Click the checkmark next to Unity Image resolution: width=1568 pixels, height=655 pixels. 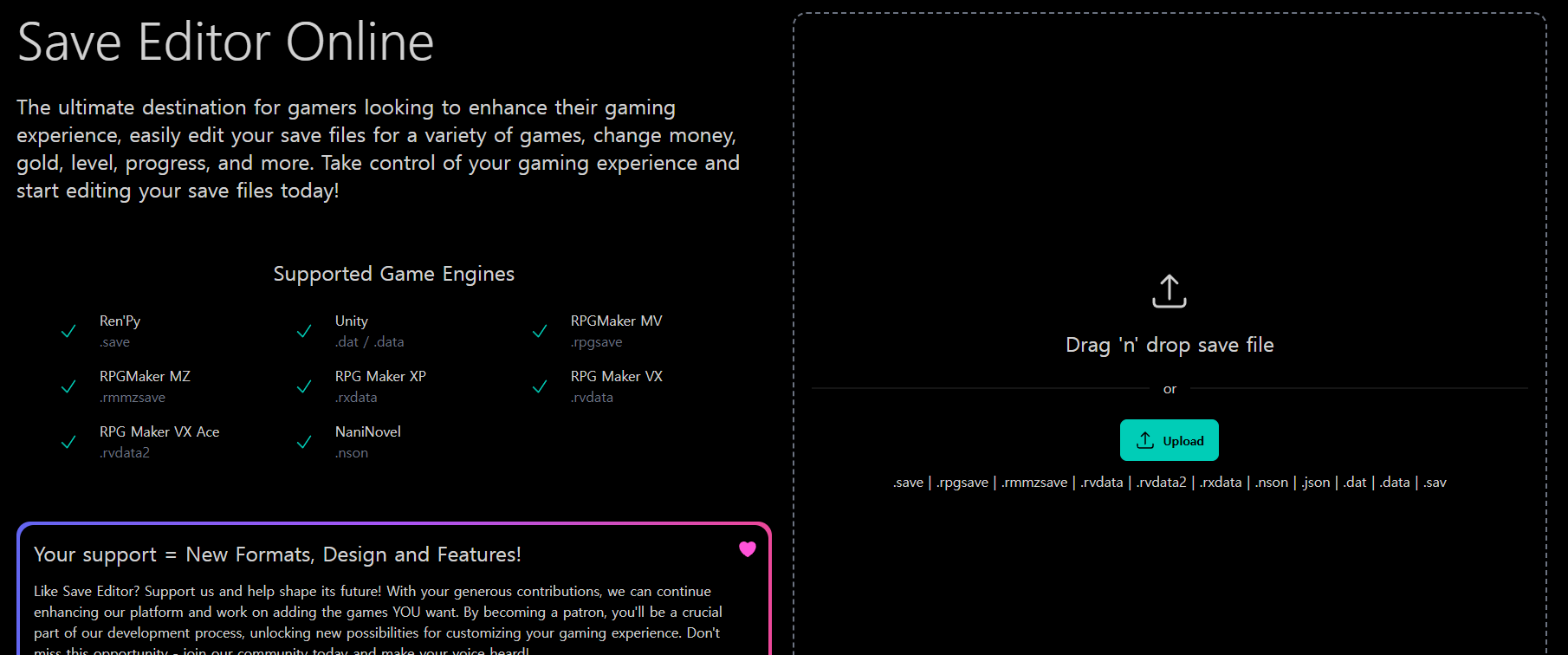coord(304,331)
